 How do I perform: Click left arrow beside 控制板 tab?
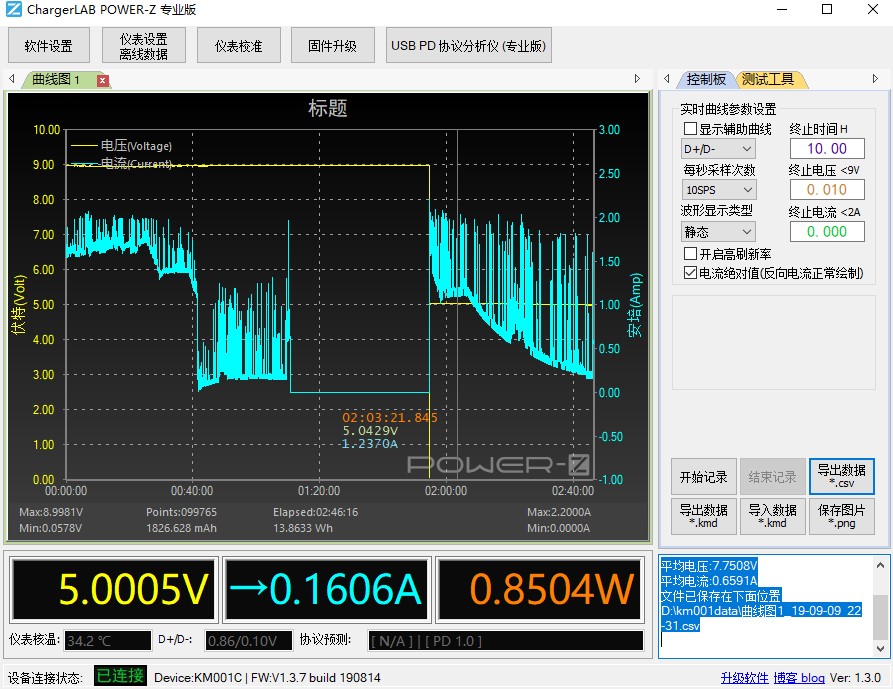667,79
